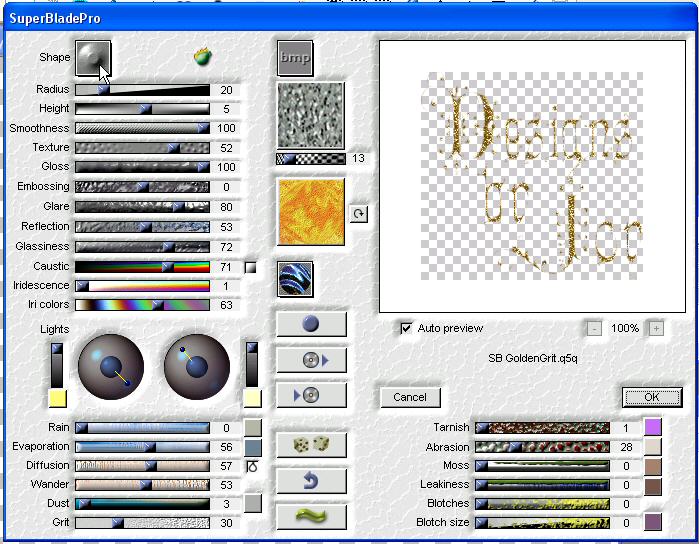Viewport: 699px width, 544px height.
Task: Open the orange environment map thumbnail
Action: (311, 212)
